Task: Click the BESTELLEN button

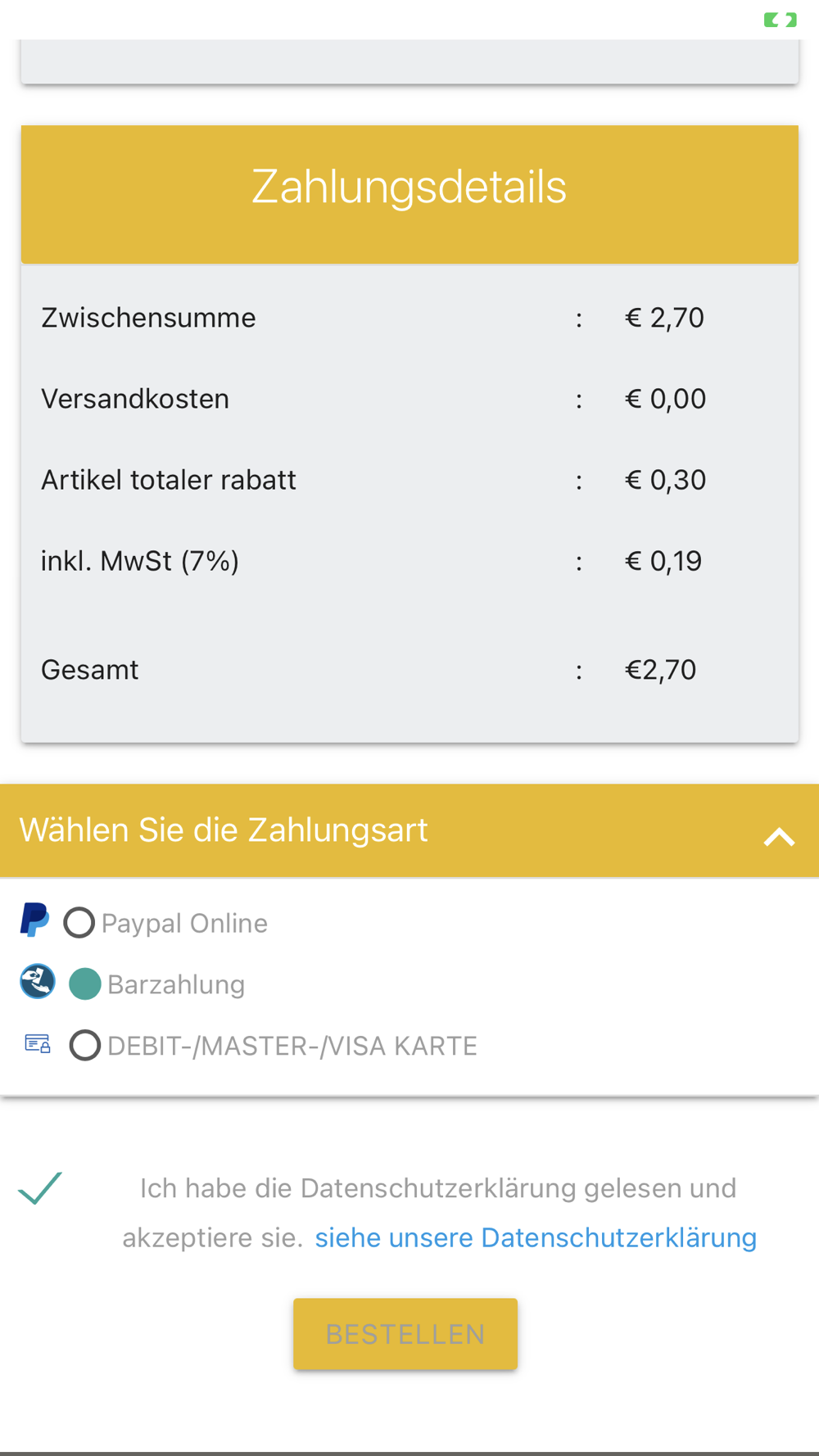Action: click(x=405, y=1333)
